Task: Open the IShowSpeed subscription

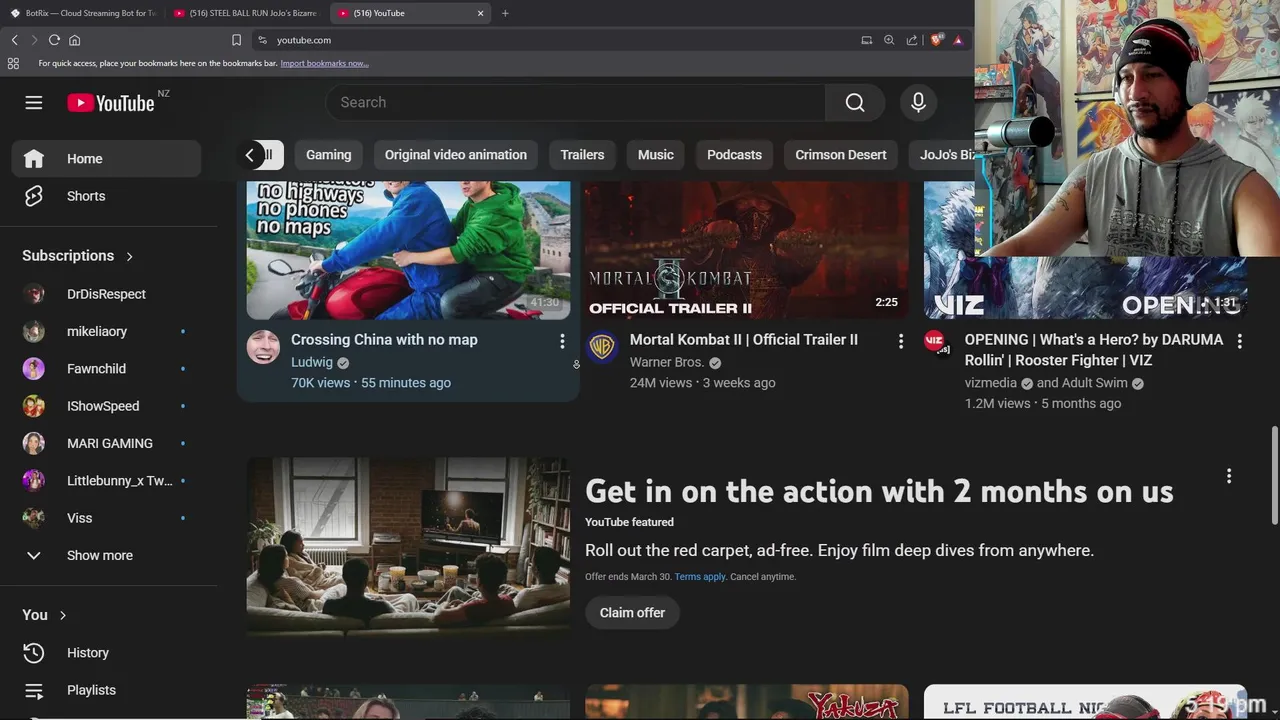Action: (108, 406)
